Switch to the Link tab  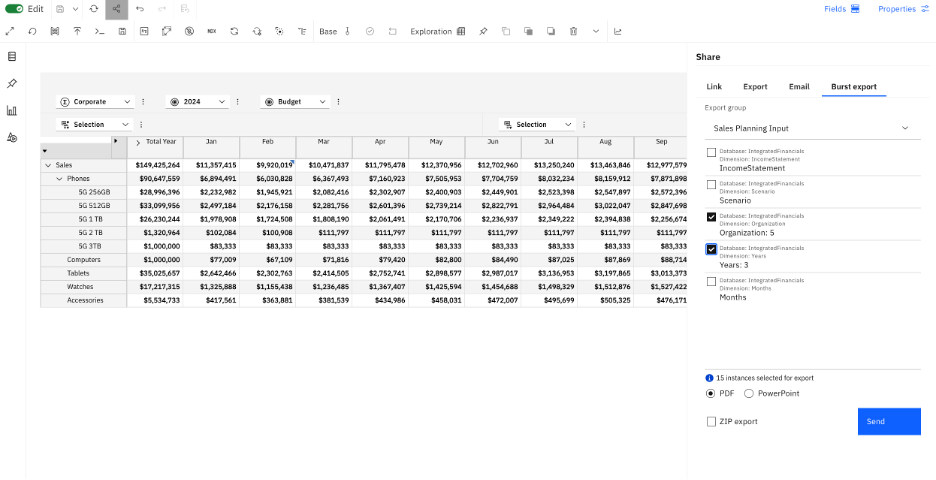(x=714, y=87)
